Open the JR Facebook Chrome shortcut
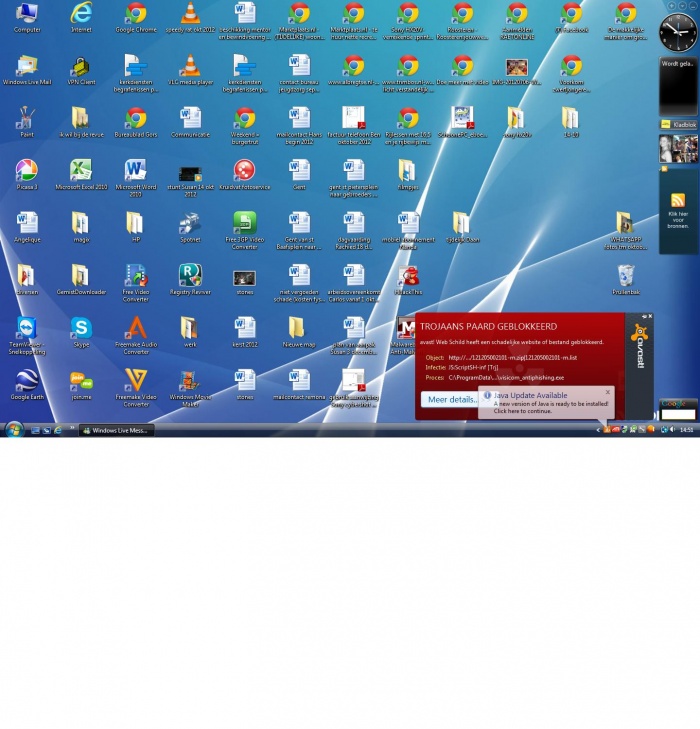Screen dimensions: 700x729 pyautogui.click(x=571, y=18)
